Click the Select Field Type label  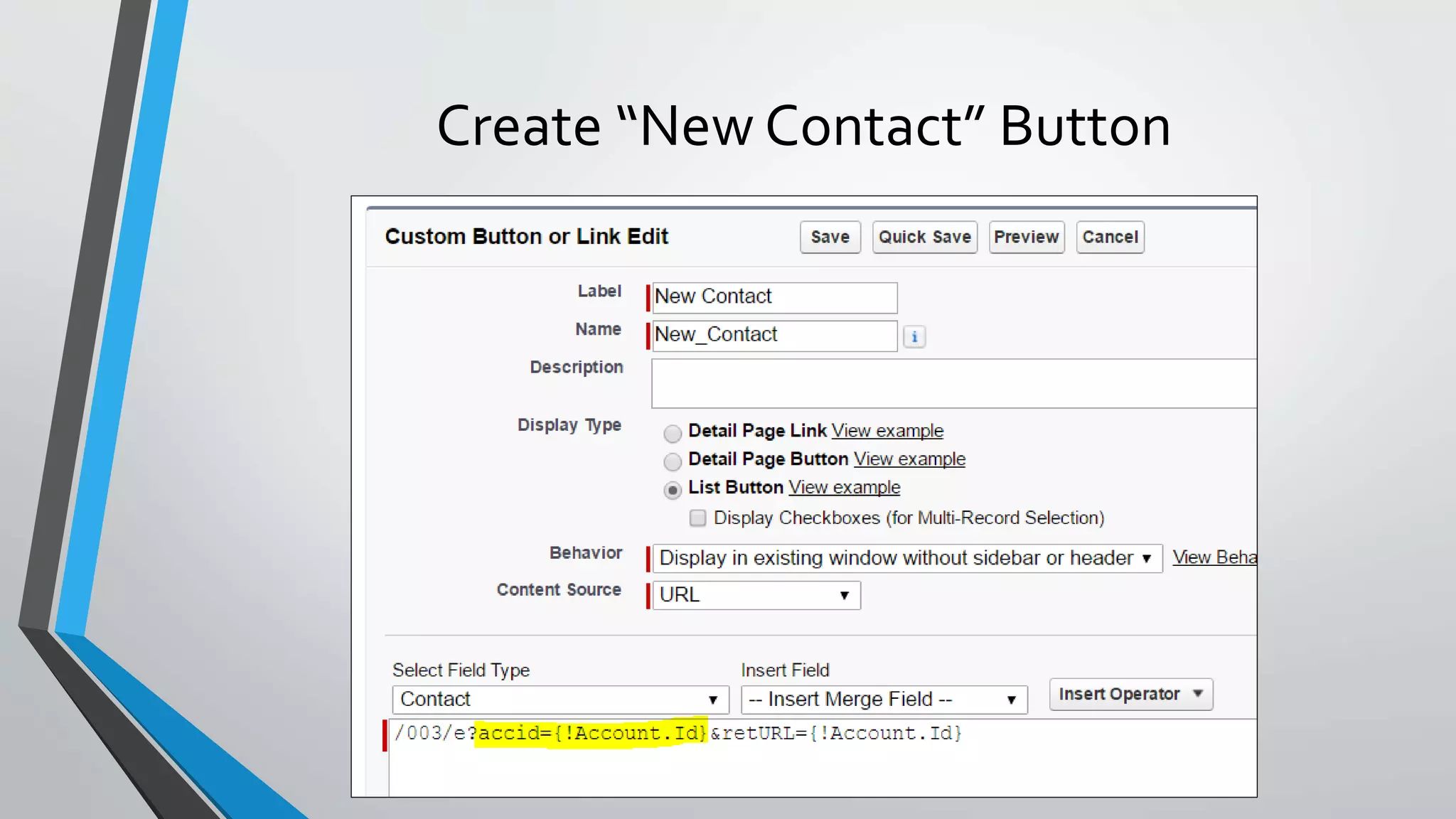[461, 670]
